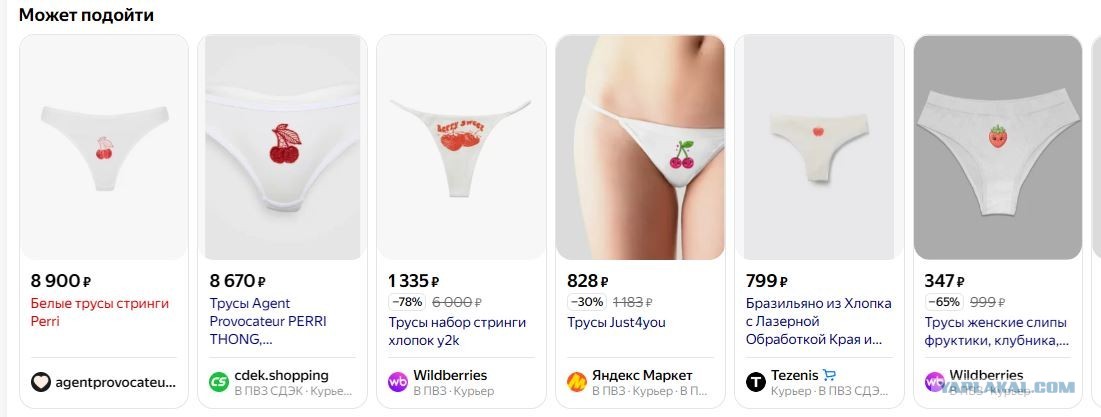Viewport: 1101px width, 417px height.
Task: Click the Яндекс Маркет store icon
Action: point(577,382)
